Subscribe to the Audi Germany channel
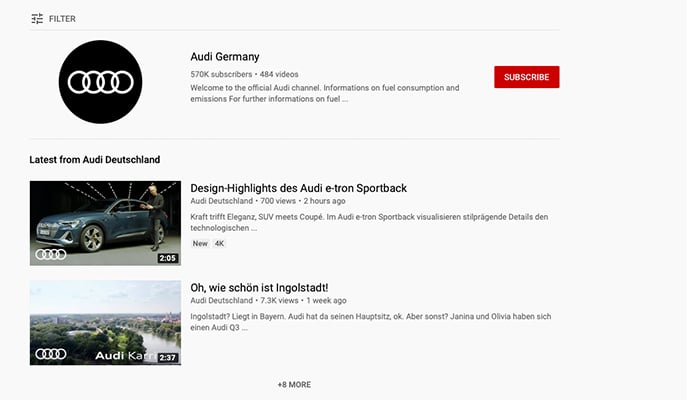 click(526, 77)
